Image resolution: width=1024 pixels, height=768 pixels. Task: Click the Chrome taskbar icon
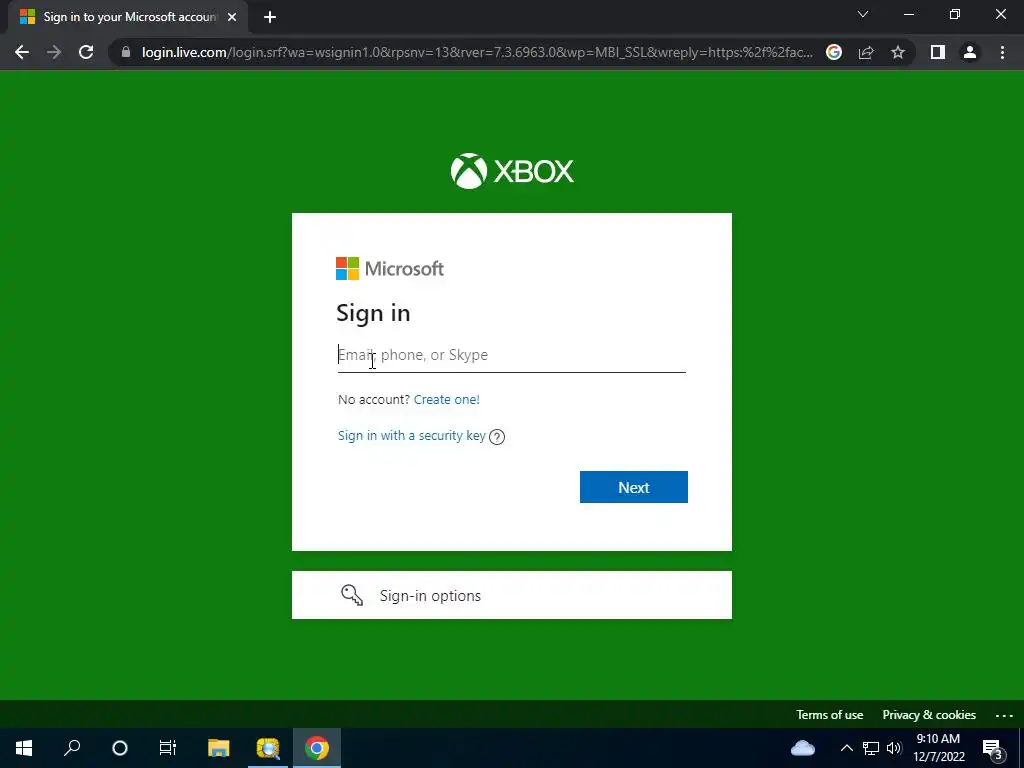317,748
